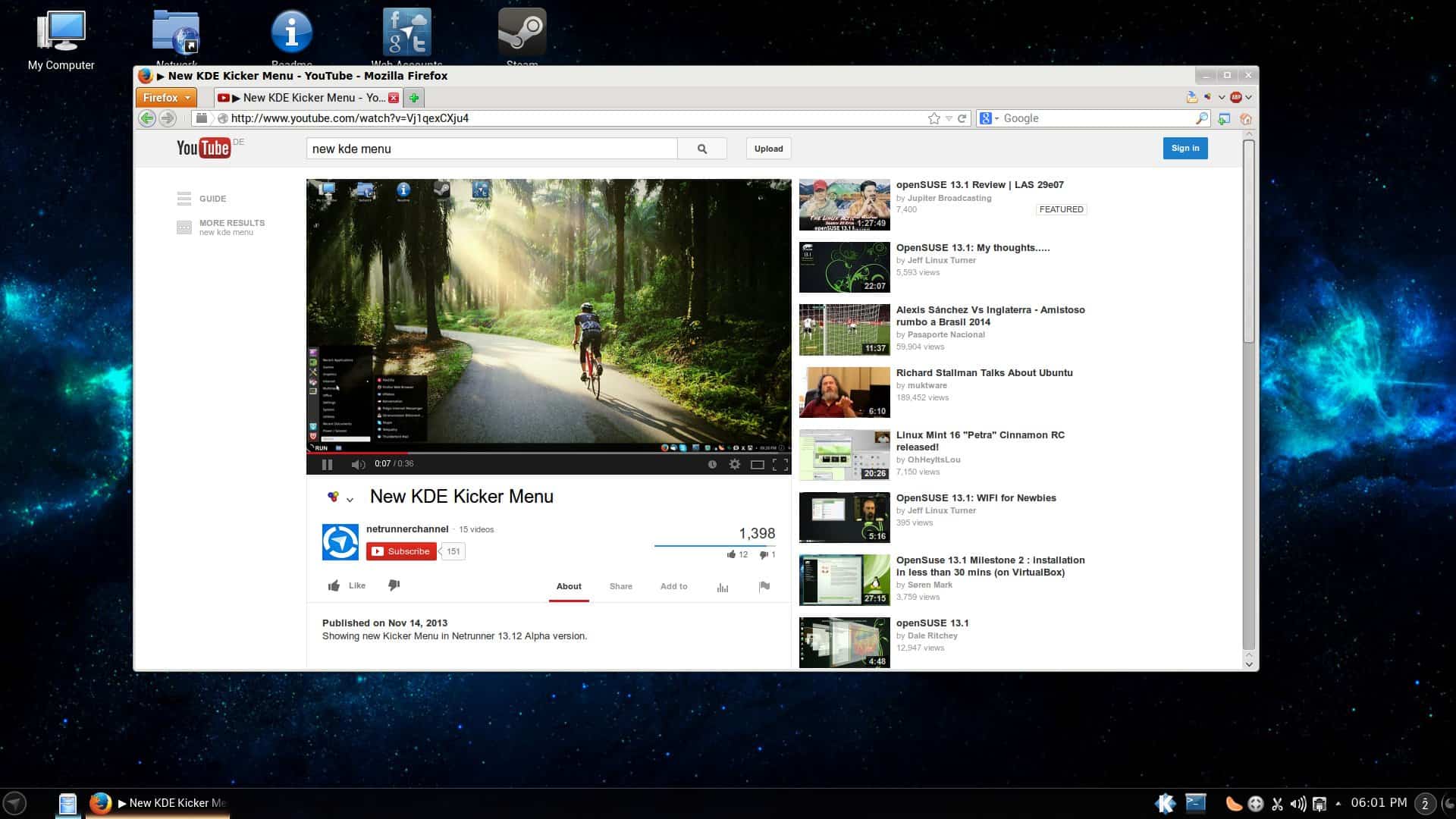Switch the video to fullscreen
This screenshot has width=1456, height=819.
[780, 464]
